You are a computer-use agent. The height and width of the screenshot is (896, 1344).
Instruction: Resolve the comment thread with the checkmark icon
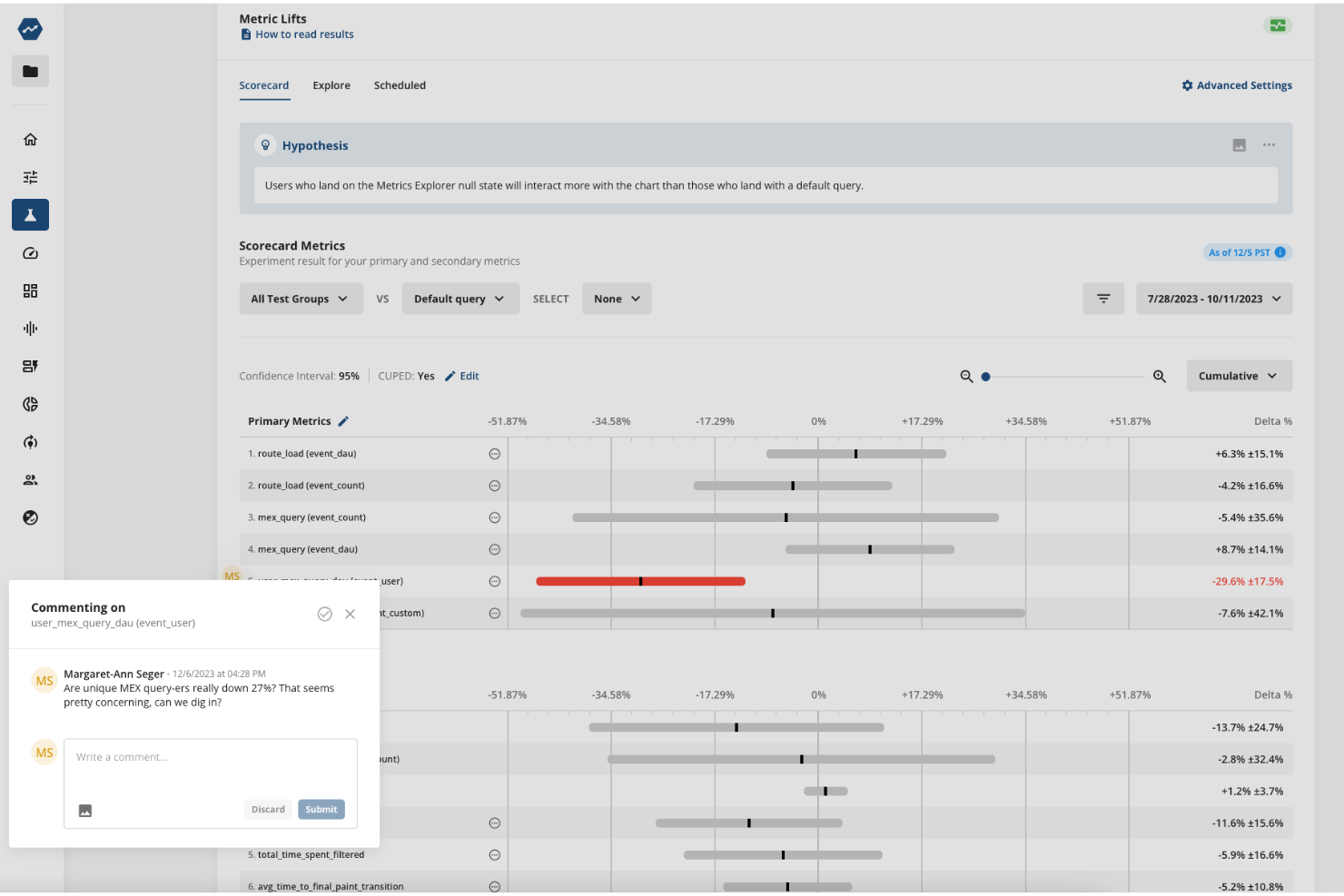pos(324,615)
